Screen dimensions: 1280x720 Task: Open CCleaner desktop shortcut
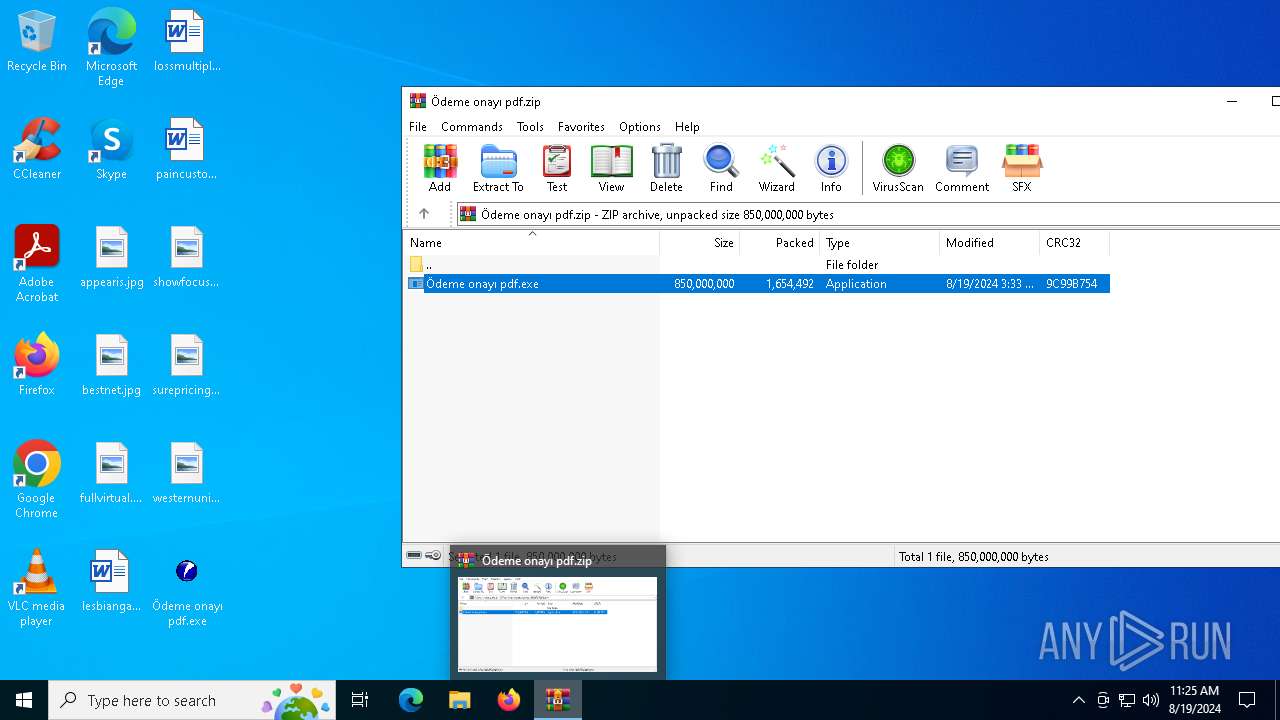coord(37,150)
